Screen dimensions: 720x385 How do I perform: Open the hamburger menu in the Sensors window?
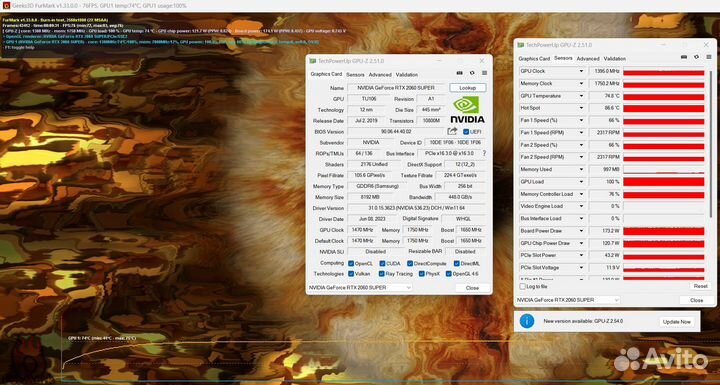(x=709, y=57)
